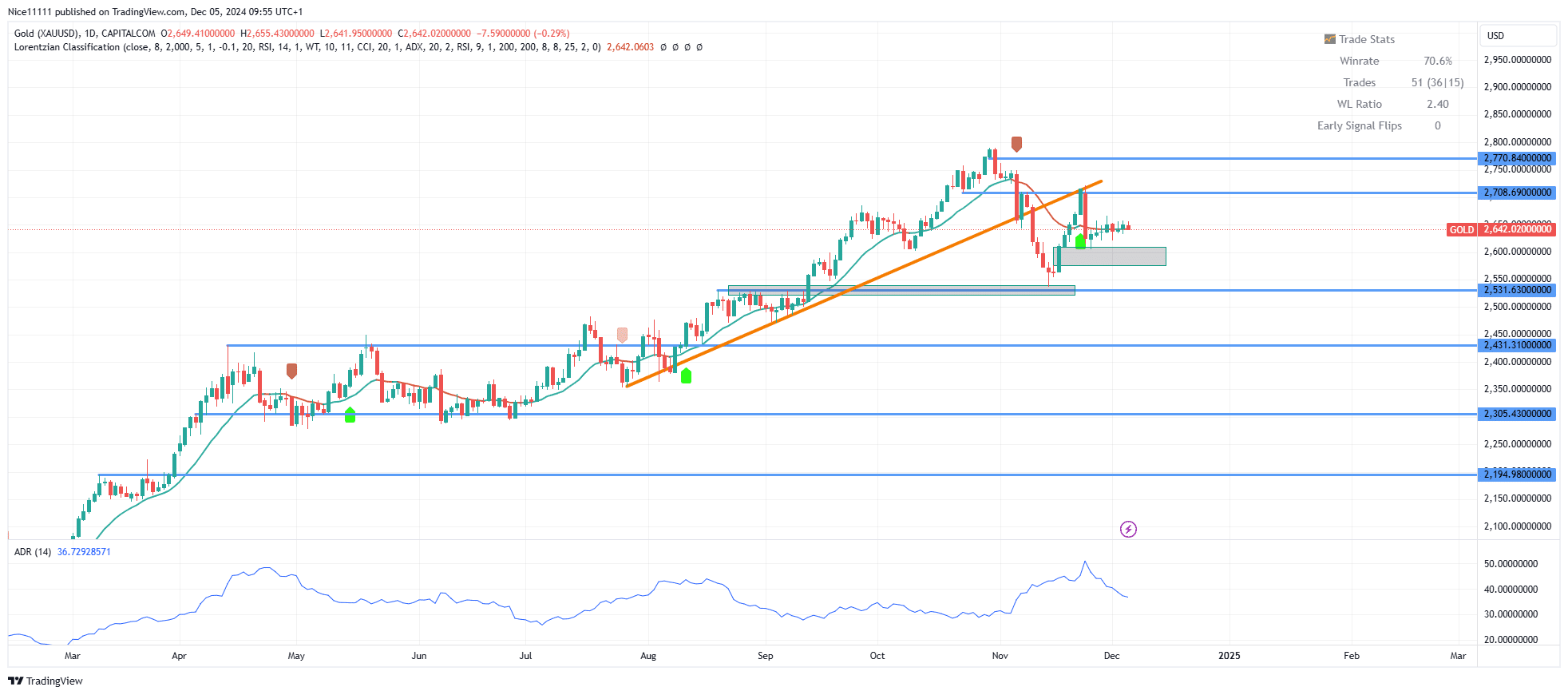Image resolution: width=1568 pixels, height=695 pixels.
Task: Click the 2025 year label on the time axis
Action: click(1229, 656)
